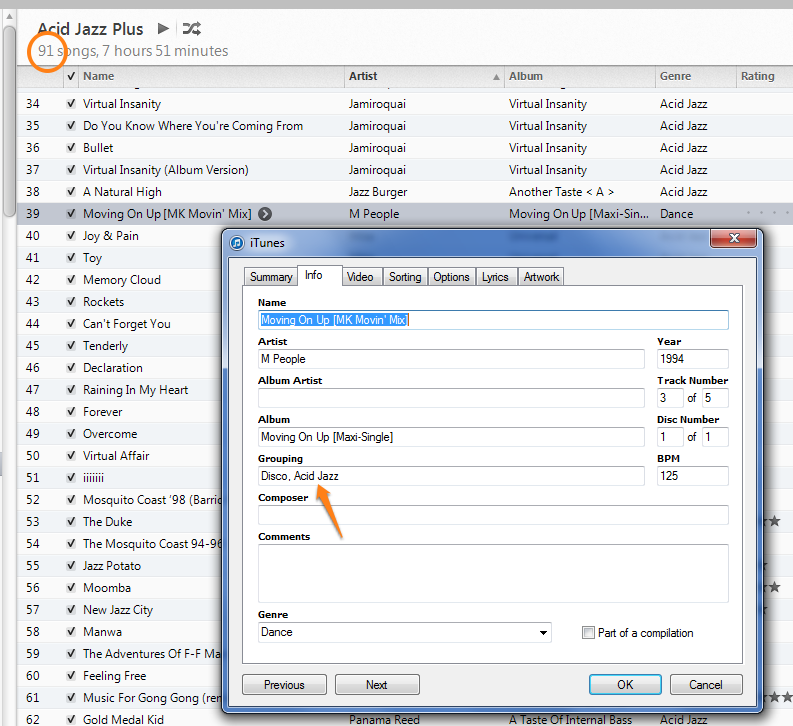This screenshot has width=793, height=726.
Task: Sort by the Rating column header
Action: click(764, 76)
